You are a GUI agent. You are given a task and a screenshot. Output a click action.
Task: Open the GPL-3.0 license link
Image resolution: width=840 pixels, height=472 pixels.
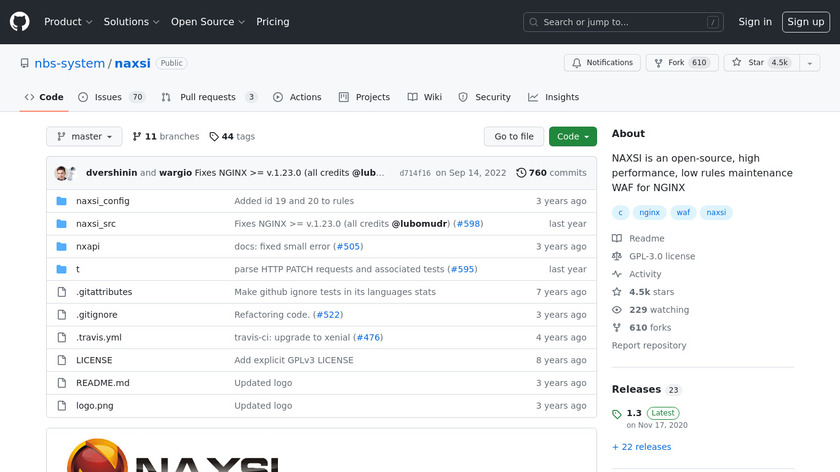click(654, 256)
